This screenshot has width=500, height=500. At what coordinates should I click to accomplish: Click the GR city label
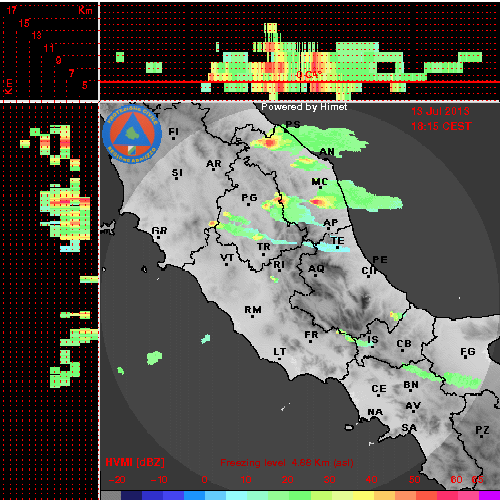(x=159, y=231)
